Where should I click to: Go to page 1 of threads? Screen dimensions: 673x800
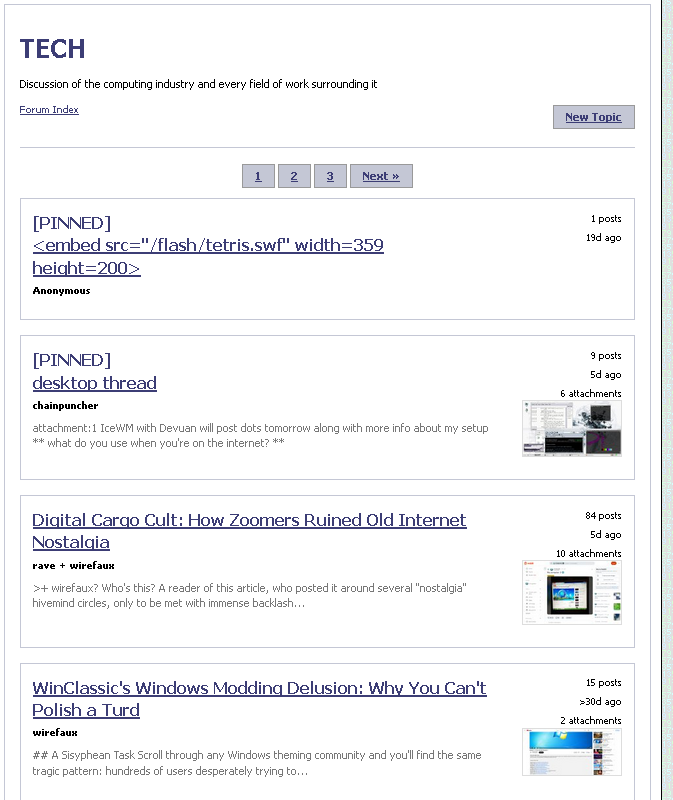(258, 176)
